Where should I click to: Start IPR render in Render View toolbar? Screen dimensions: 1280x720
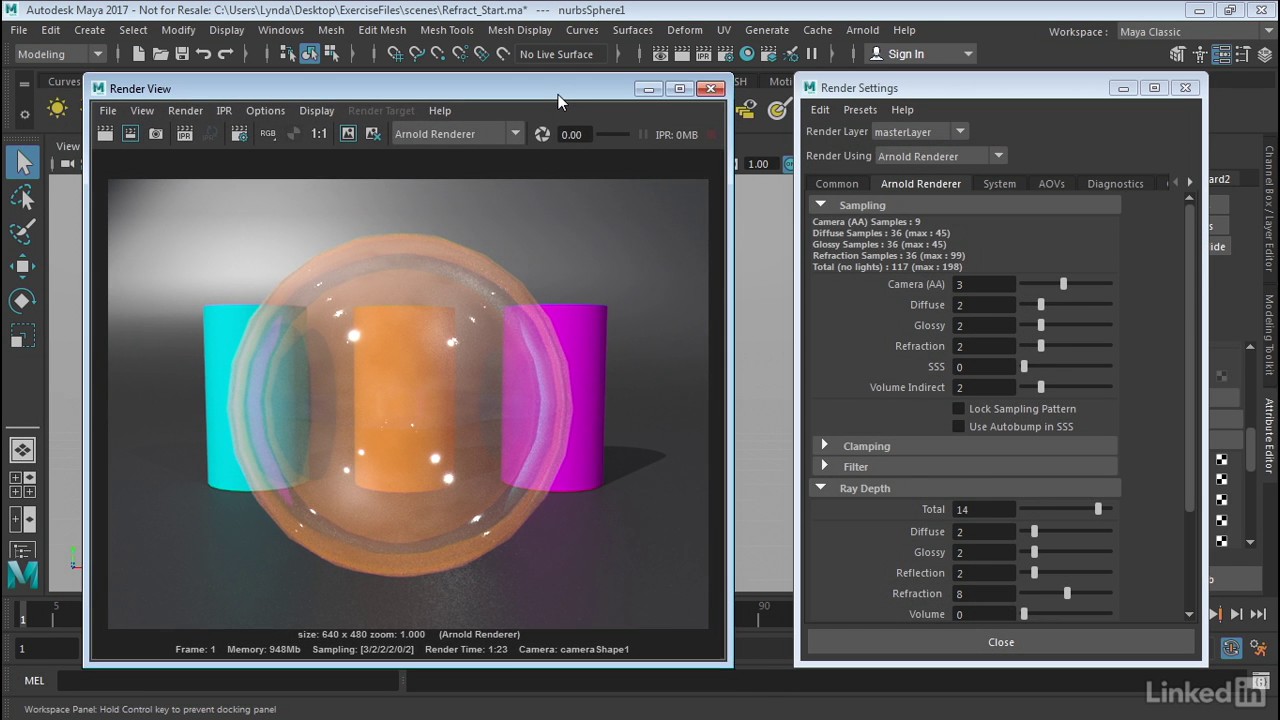click(x=184, y=134)
